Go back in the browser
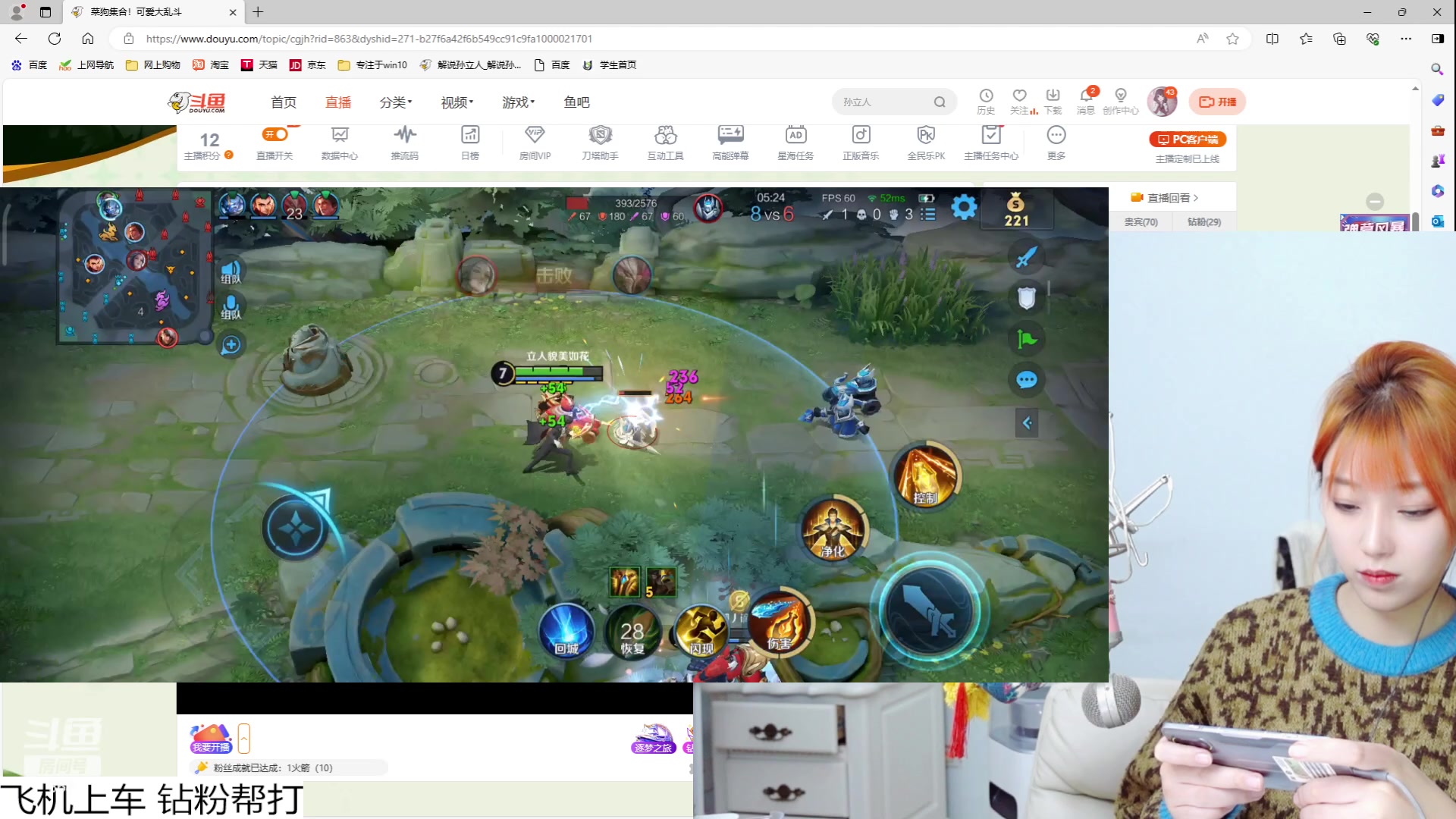The height and width of the screenshot is (819, 1456). [21, 39]
